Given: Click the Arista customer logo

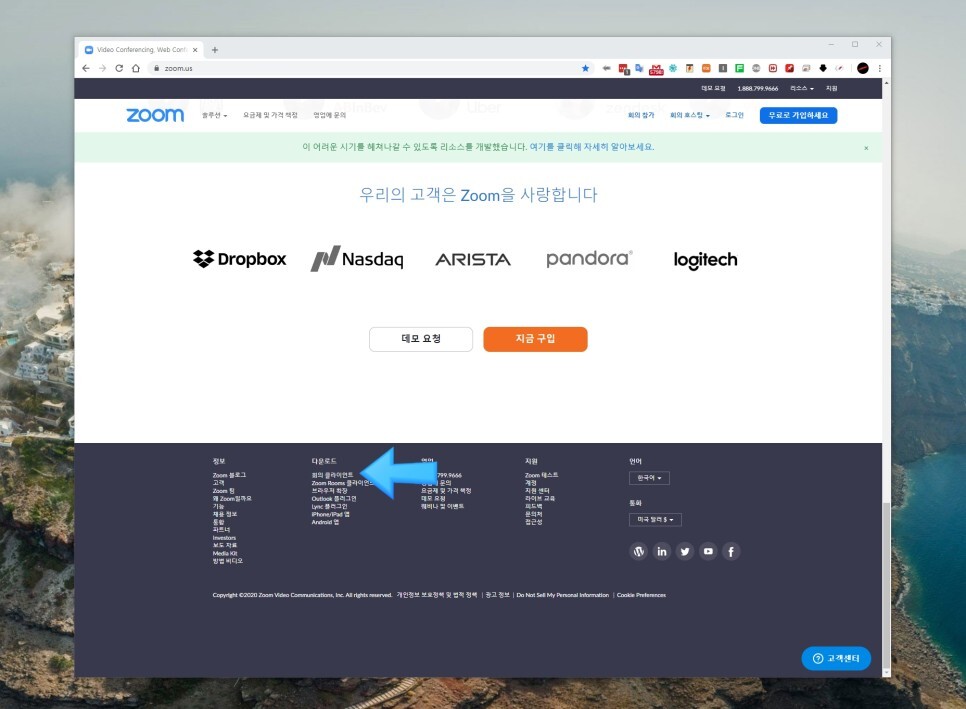Looking at the screenshot, I should coord(473,260).
